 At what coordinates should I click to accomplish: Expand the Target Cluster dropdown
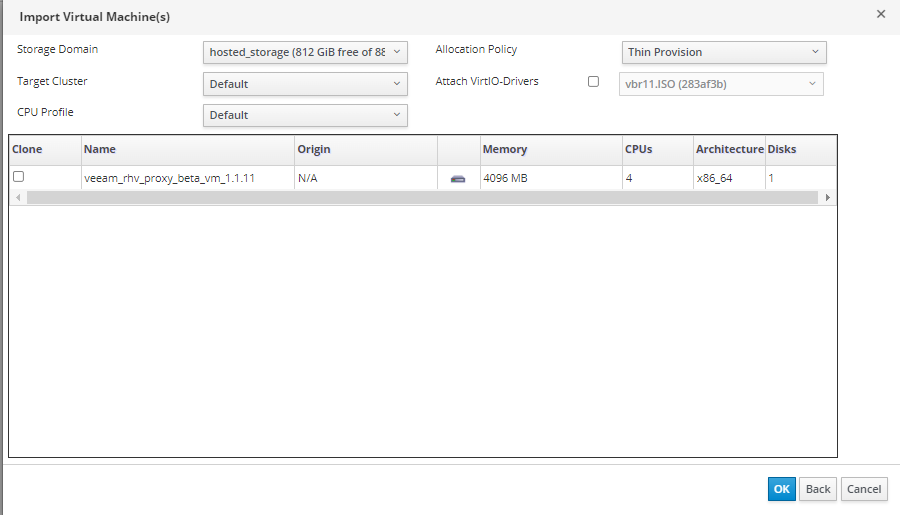pyautogui.click(x=305, y=84)
